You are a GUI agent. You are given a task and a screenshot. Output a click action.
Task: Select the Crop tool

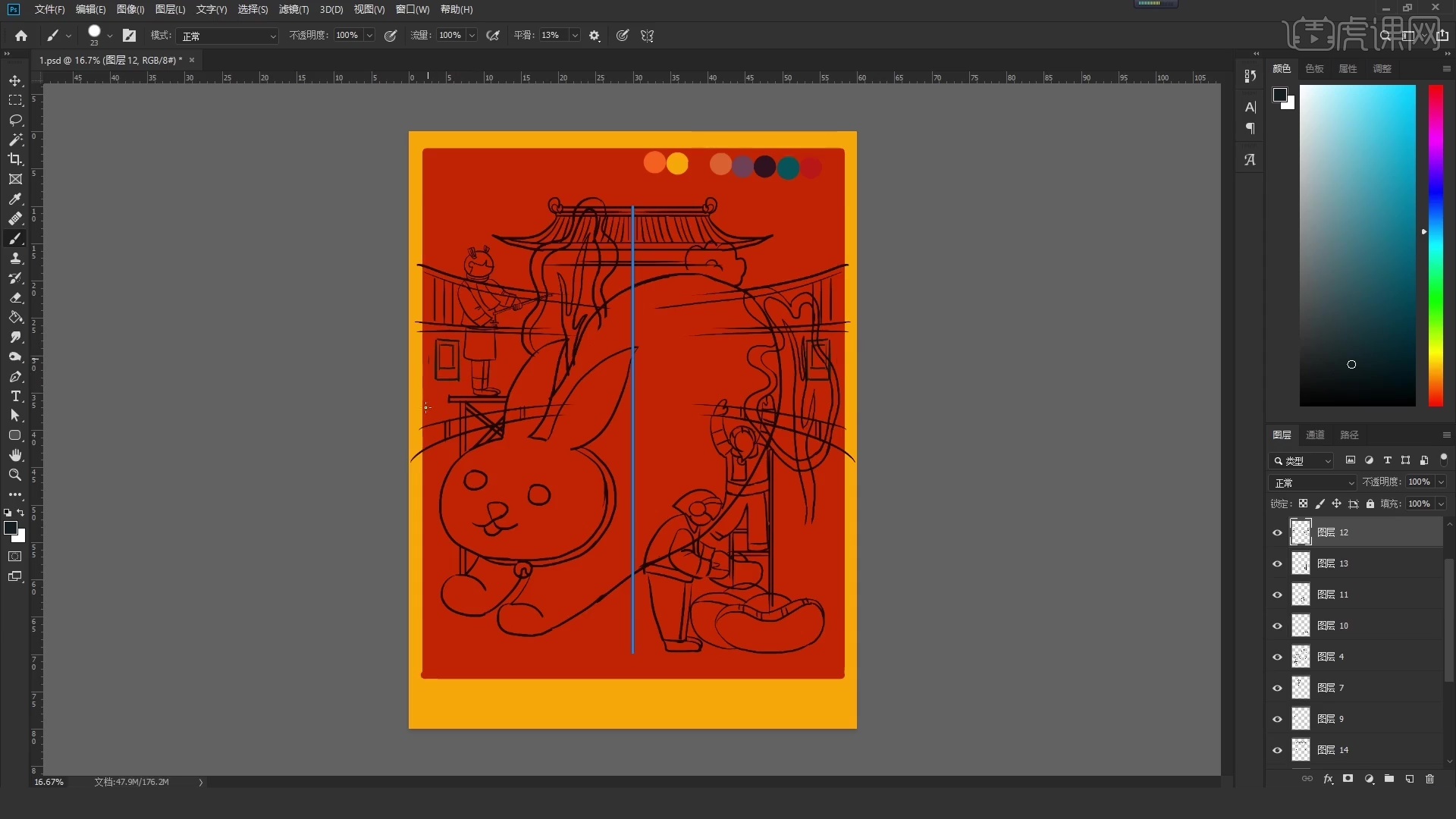coord(15,159)
